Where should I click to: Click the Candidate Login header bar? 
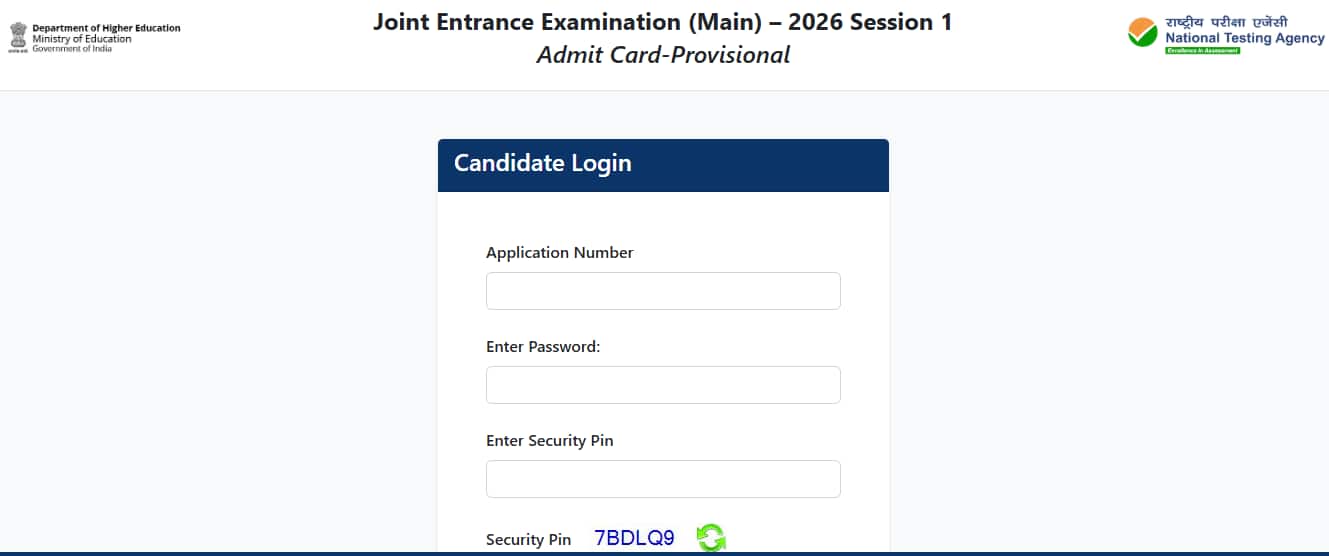coord(663,165)
